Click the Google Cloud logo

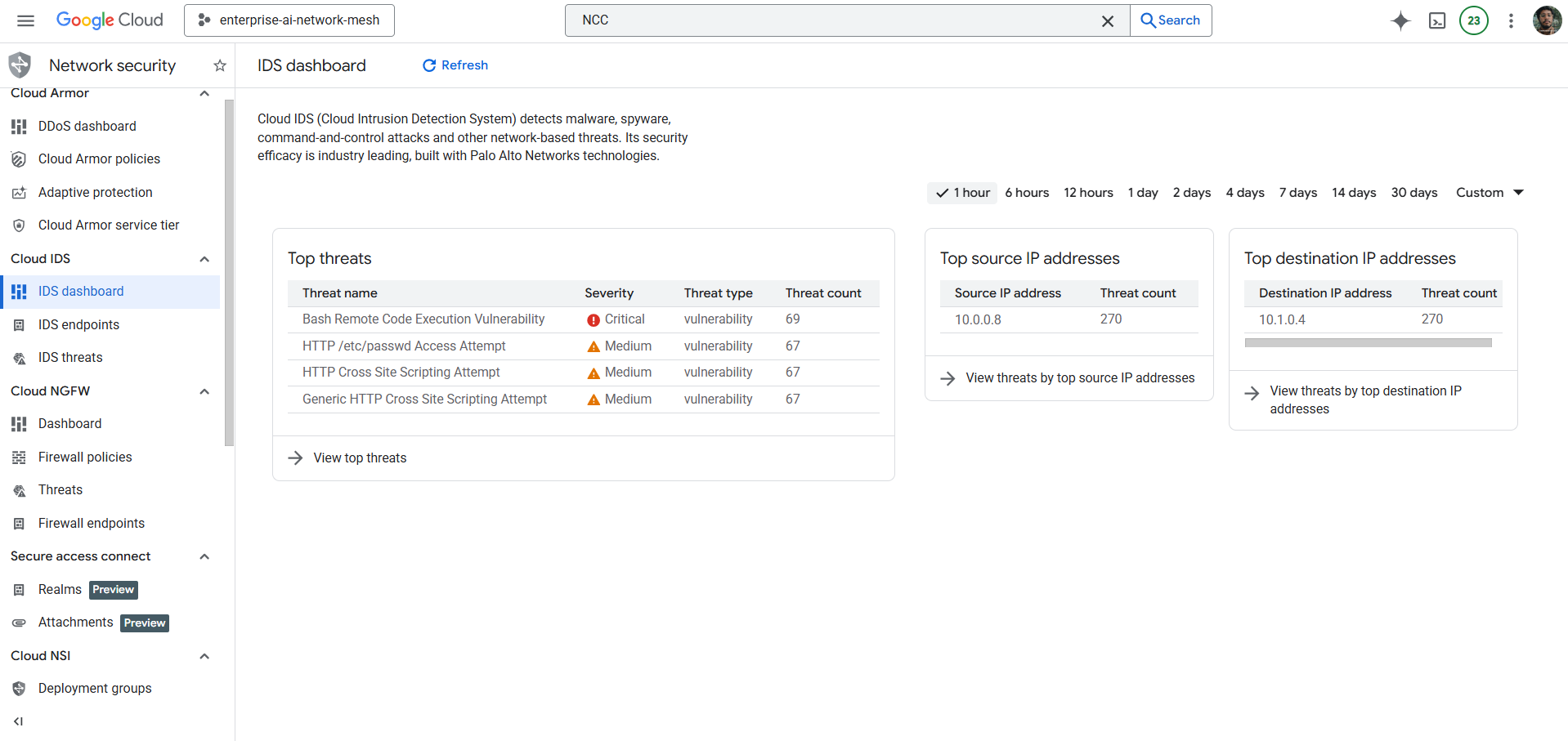pyautogui.click(x=110, y=20)
